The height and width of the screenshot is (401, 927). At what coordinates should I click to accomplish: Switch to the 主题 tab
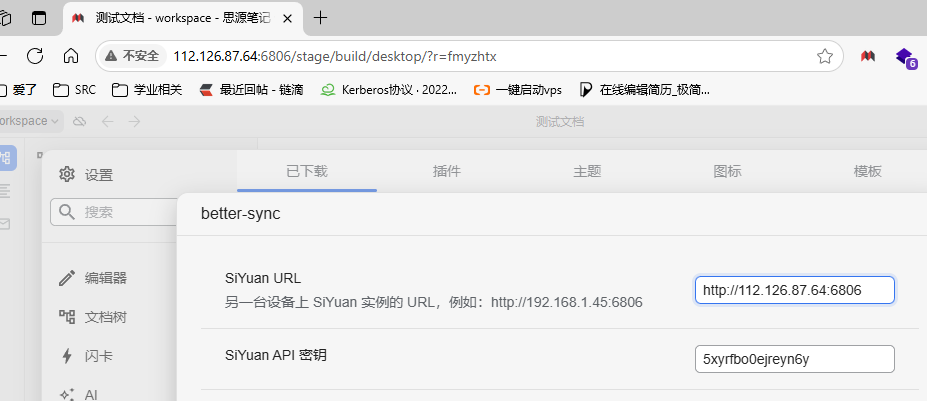pos(587,172)
